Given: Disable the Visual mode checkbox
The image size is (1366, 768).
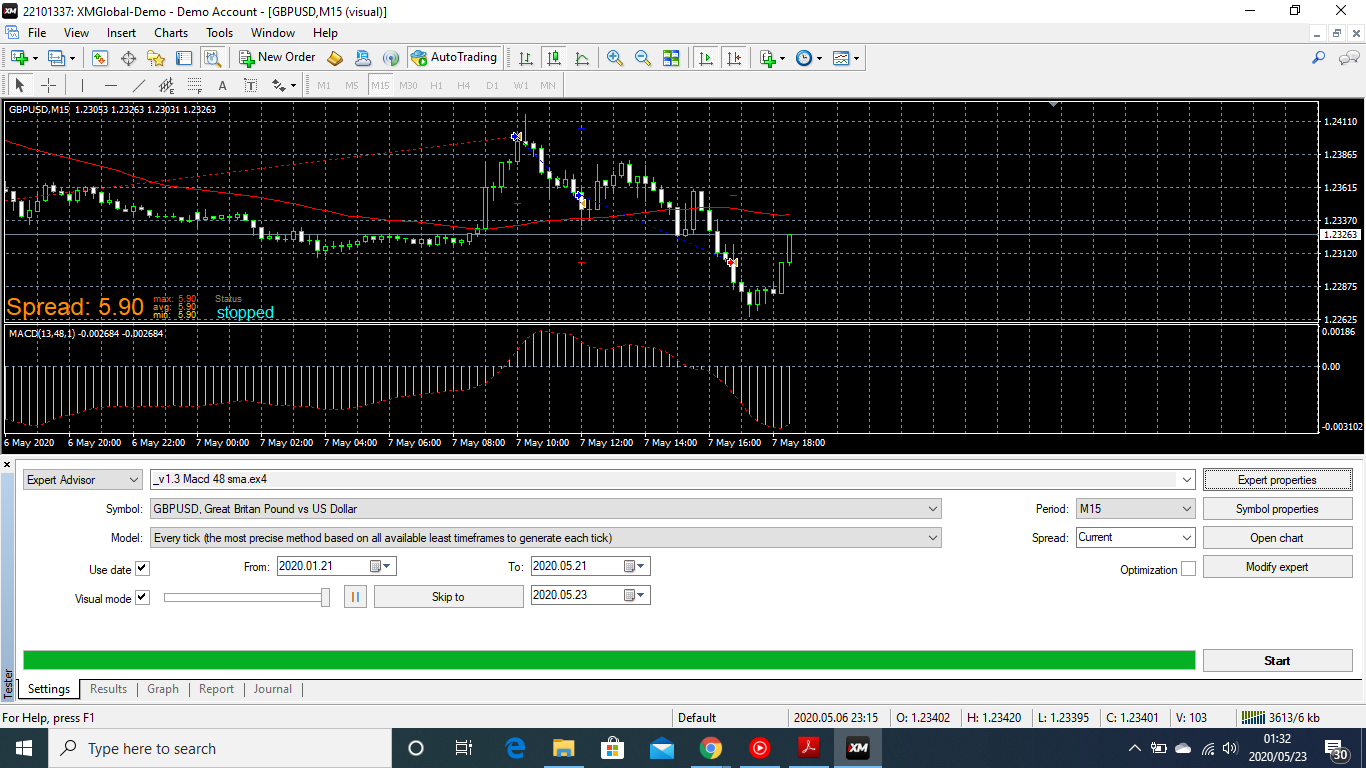Looking at the screenshot, I should [142, 598].
